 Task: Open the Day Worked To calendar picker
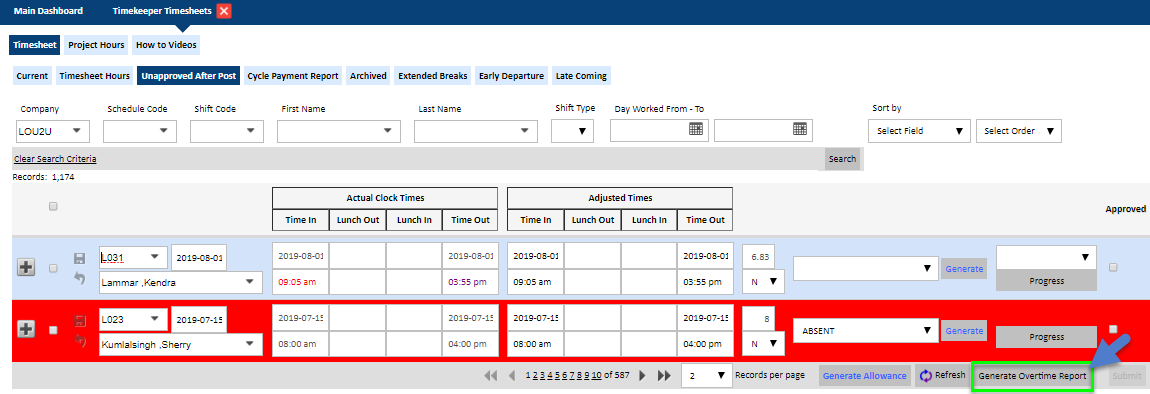[x=800, y=129]
